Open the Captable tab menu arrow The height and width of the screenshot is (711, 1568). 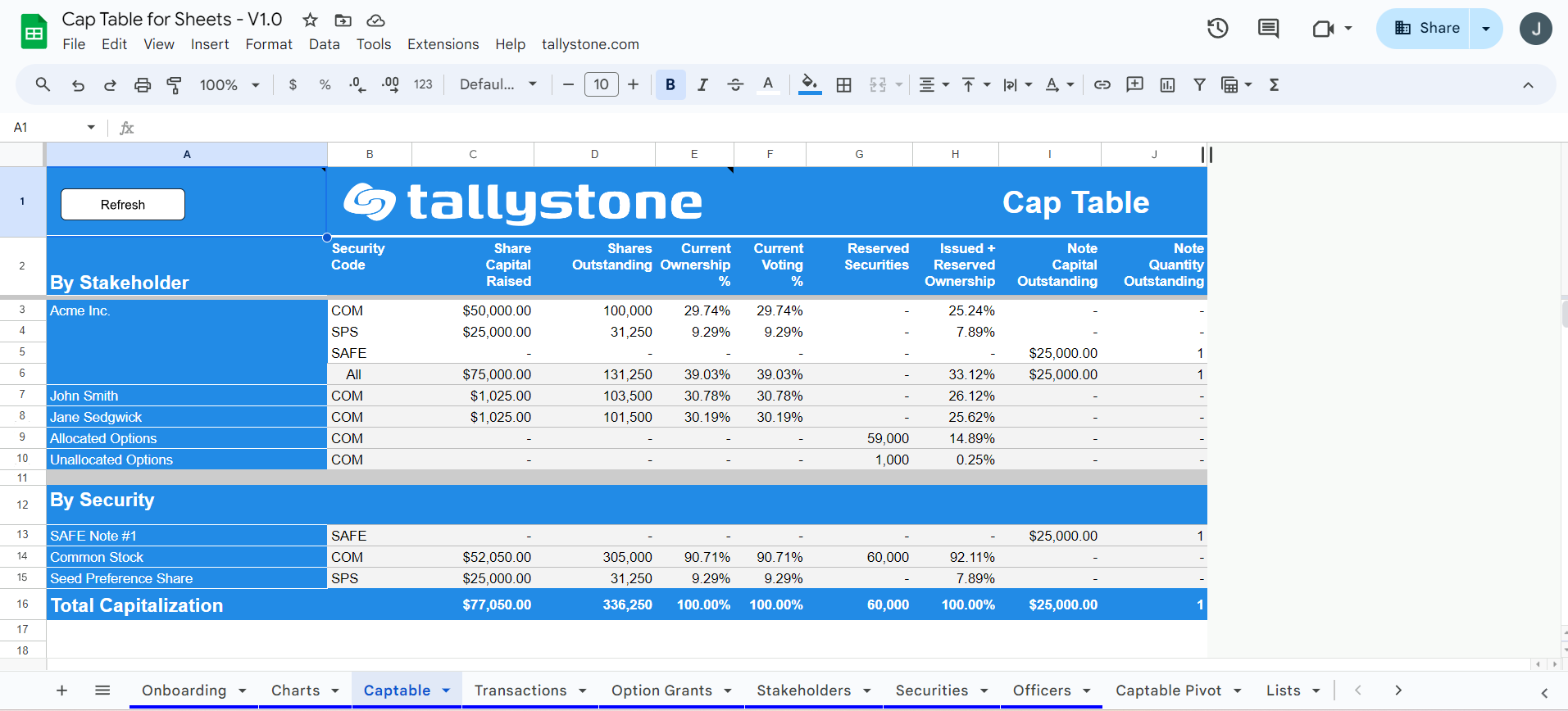pos(446,691)
